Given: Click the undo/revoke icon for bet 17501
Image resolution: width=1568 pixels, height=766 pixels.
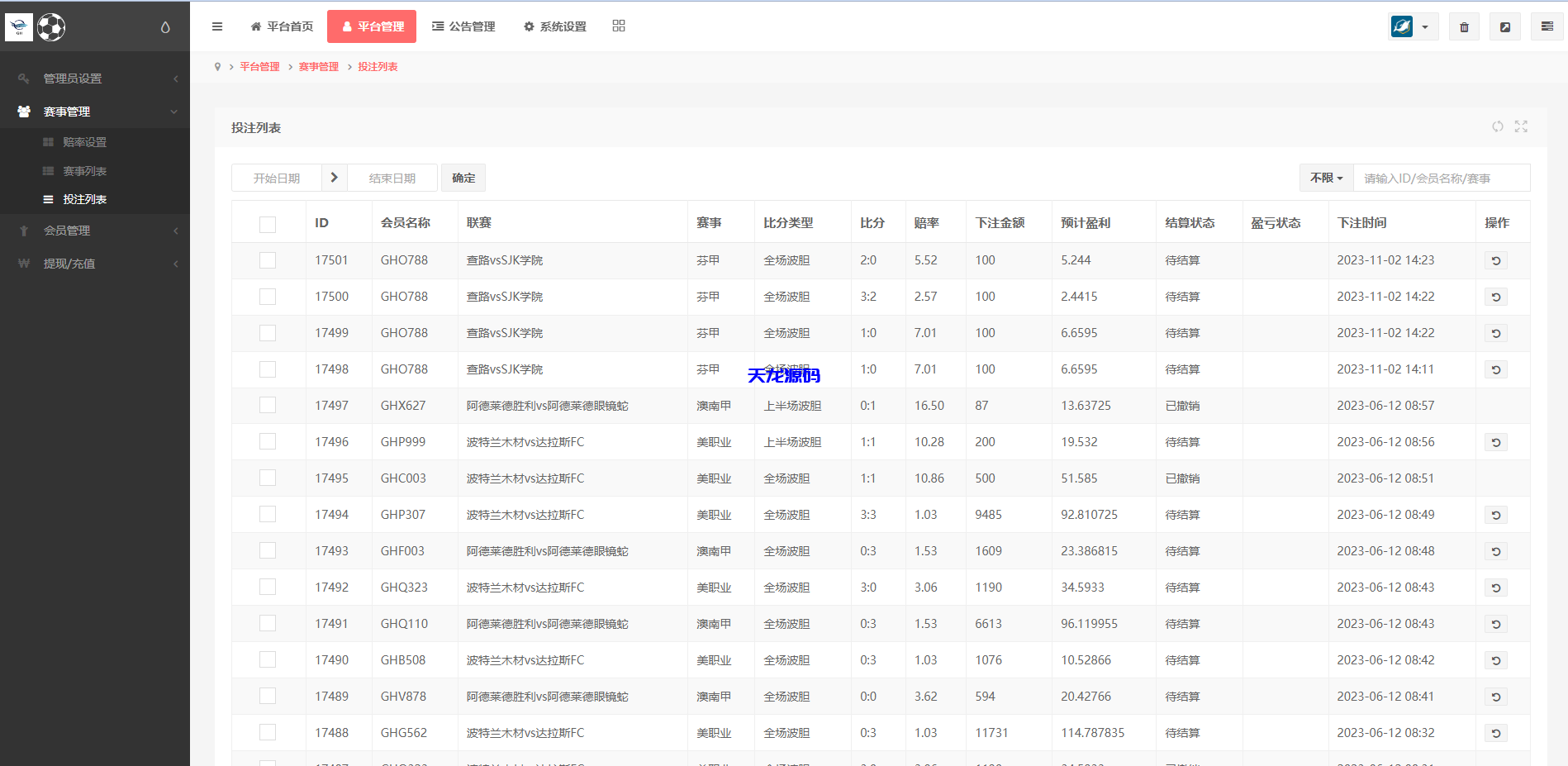Looking at the screenshot, I should pyautogui.click(x=1495, y=259).
